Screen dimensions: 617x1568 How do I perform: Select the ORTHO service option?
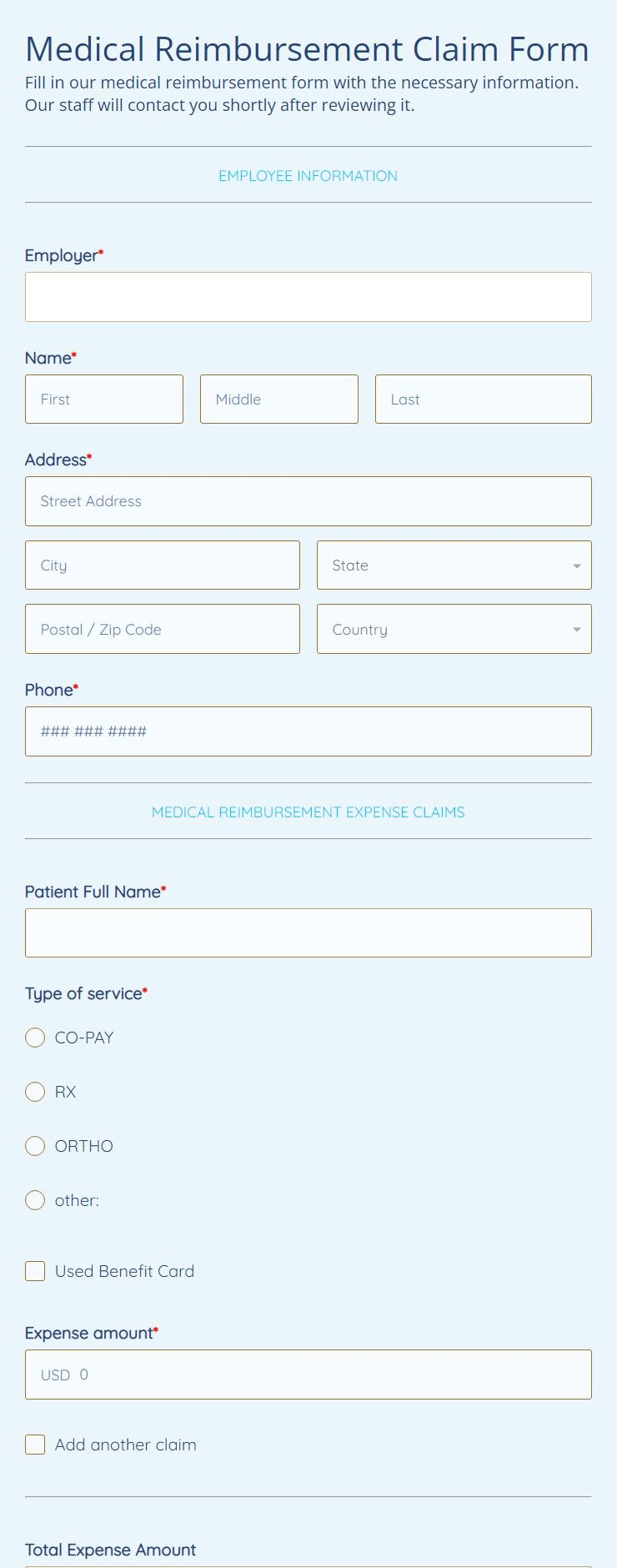[35, 1146]
